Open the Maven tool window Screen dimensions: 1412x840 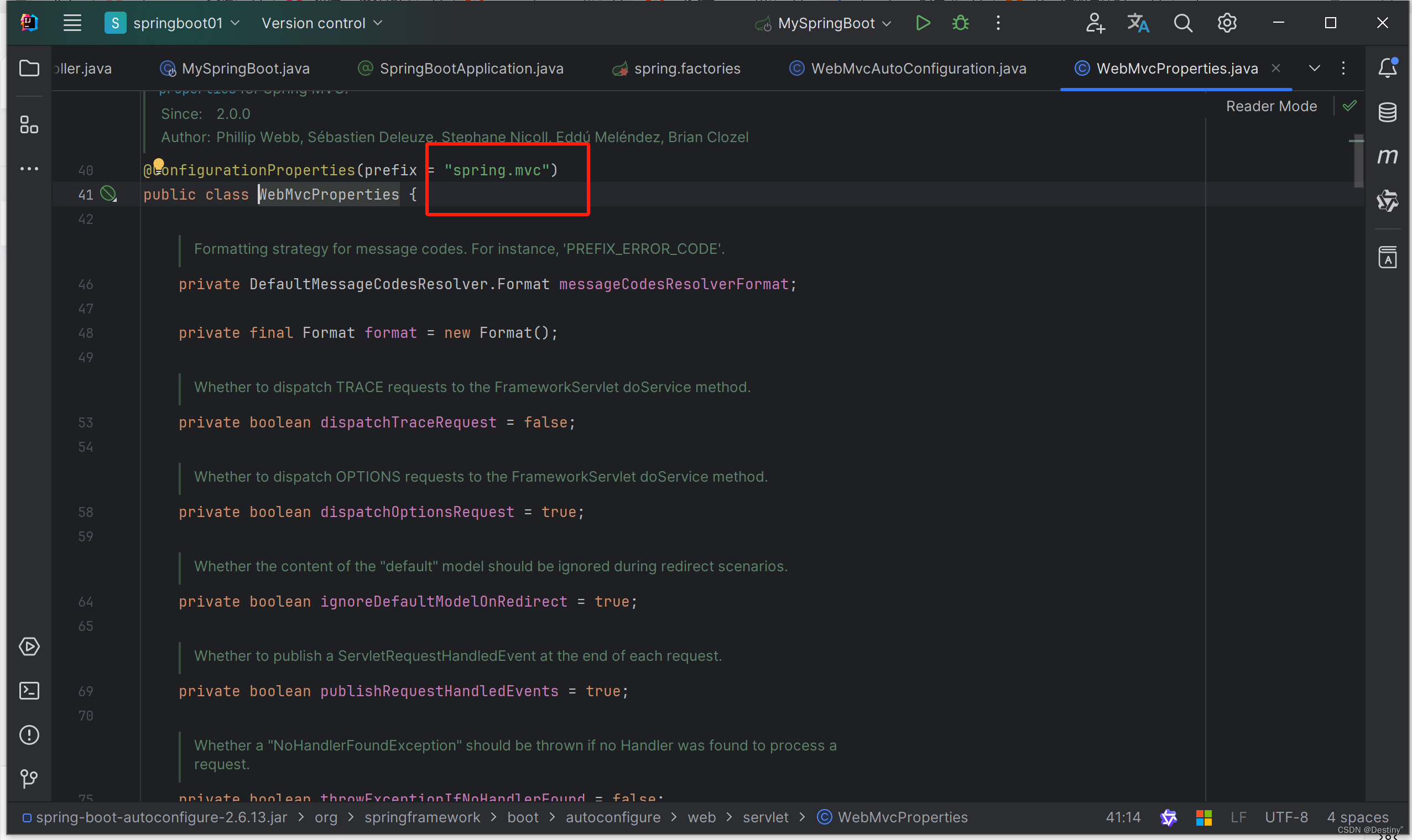point(1387,156)
